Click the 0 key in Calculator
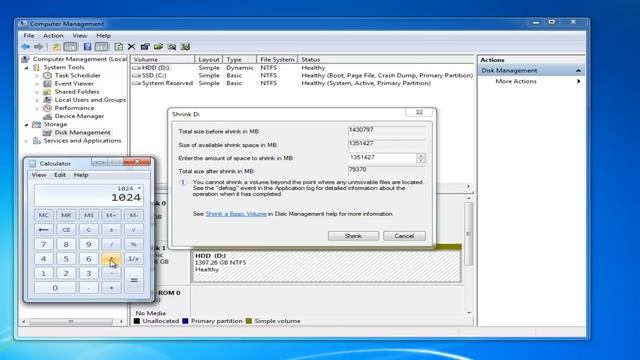640x360 pixels. click(x=55, y=288)
